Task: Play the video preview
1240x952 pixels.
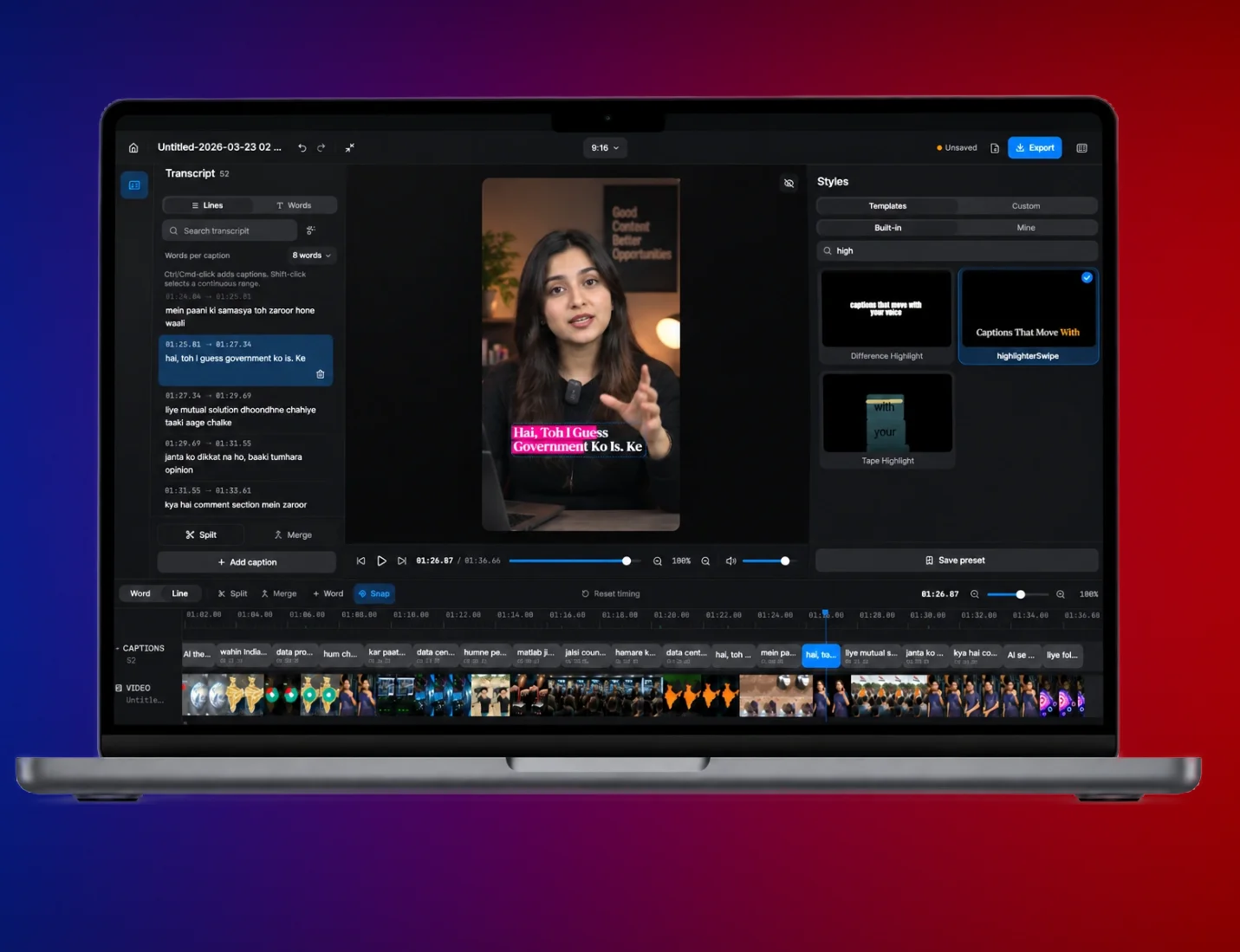Action: (381, 561)
